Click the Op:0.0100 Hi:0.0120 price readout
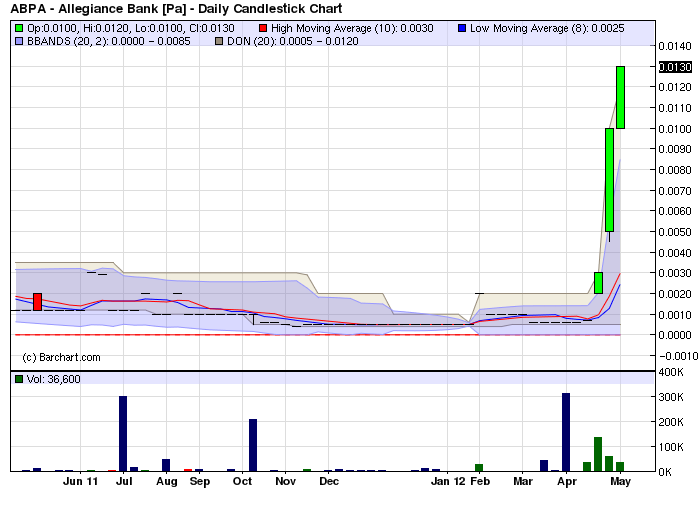 point(131,28)
